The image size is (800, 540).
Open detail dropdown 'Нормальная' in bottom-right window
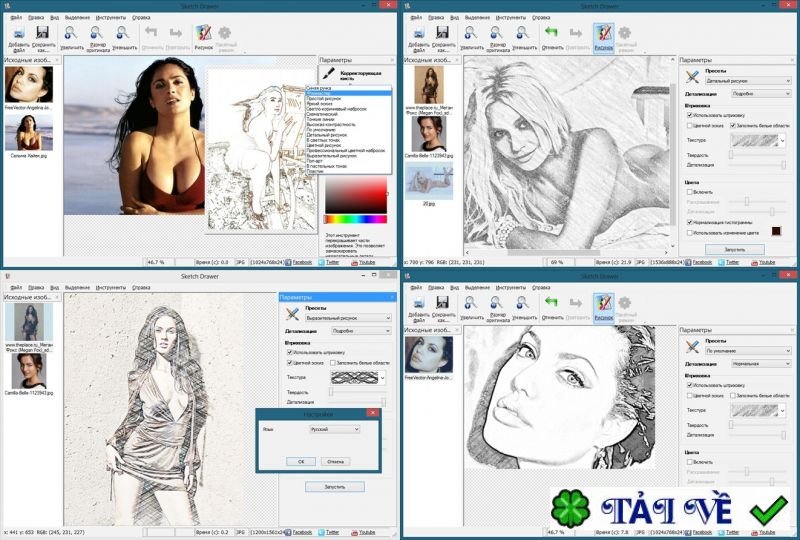761,363
